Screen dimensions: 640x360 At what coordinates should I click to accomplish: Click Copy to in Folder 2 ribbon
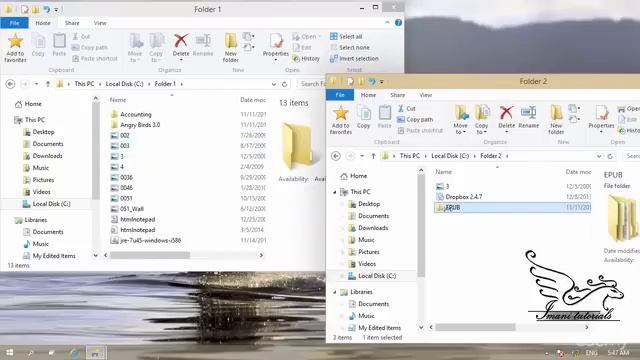(x=482, y=120)
